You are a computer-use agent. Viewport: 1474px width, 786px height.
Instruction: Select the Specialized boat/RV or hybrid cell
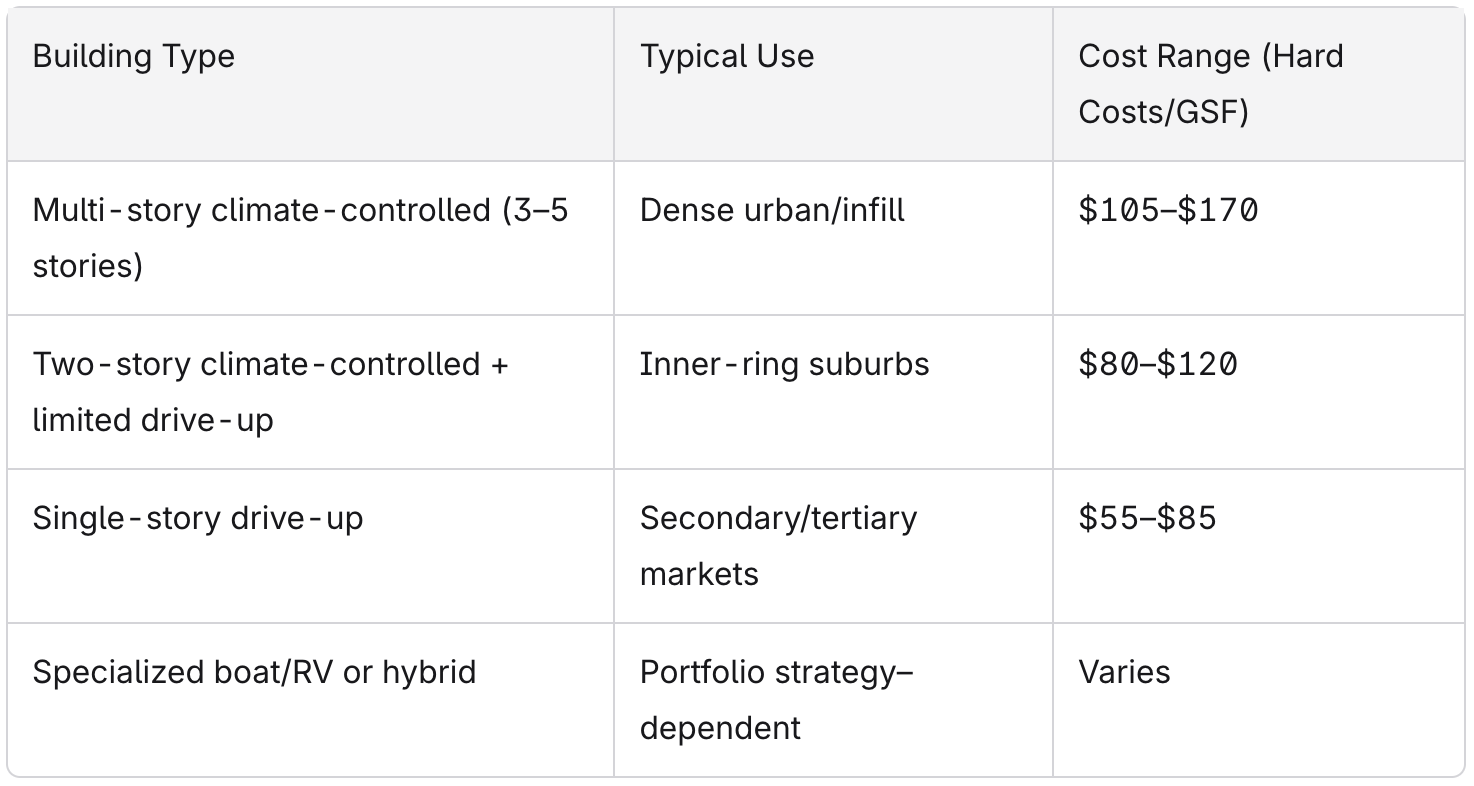click(311, 700)
